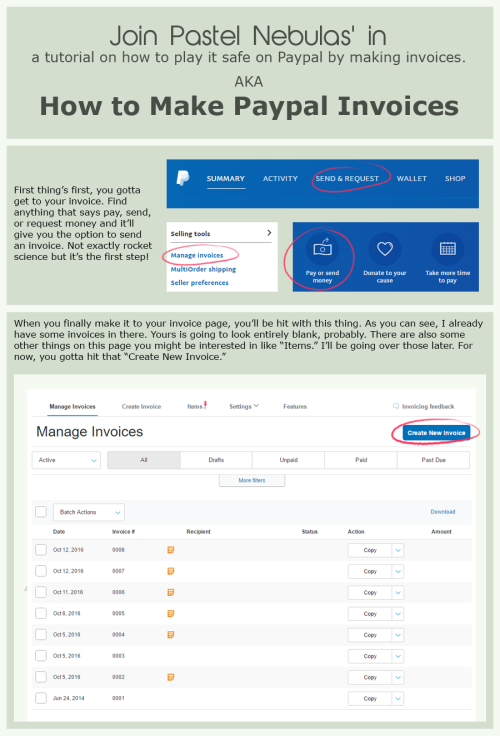Click the note icon on invoice 0004
Viewport: 500px width, 736px height.
click(171, 634)
